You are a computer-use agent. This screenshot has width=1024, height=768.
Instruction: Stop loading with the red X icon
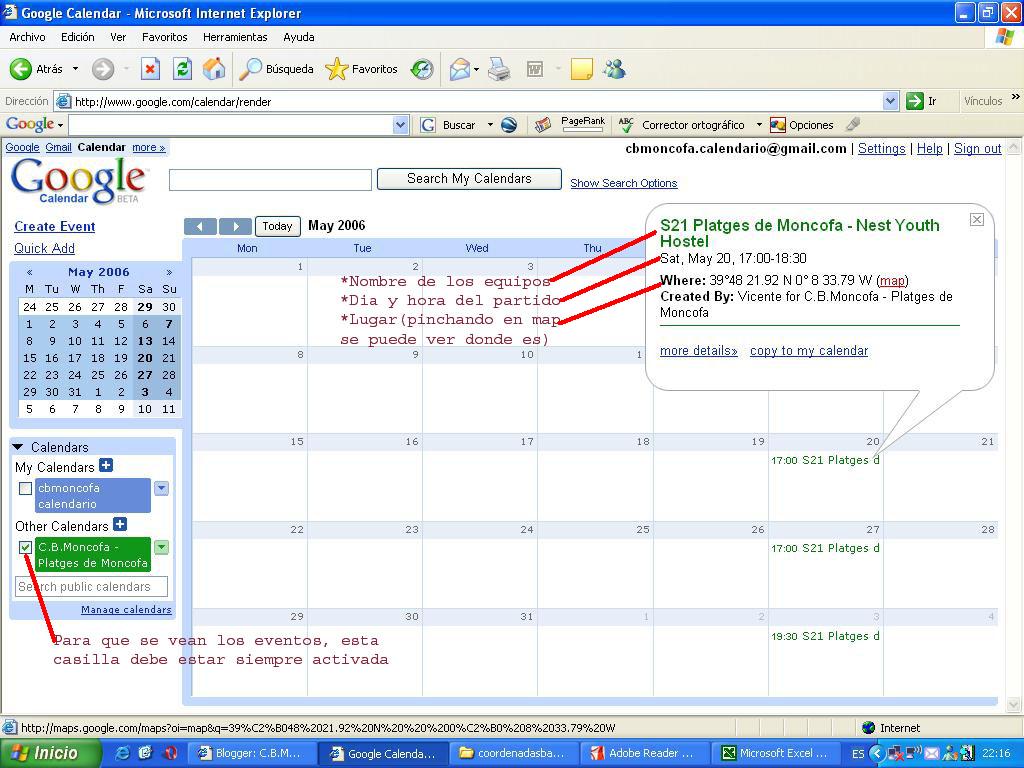[150, 69]
